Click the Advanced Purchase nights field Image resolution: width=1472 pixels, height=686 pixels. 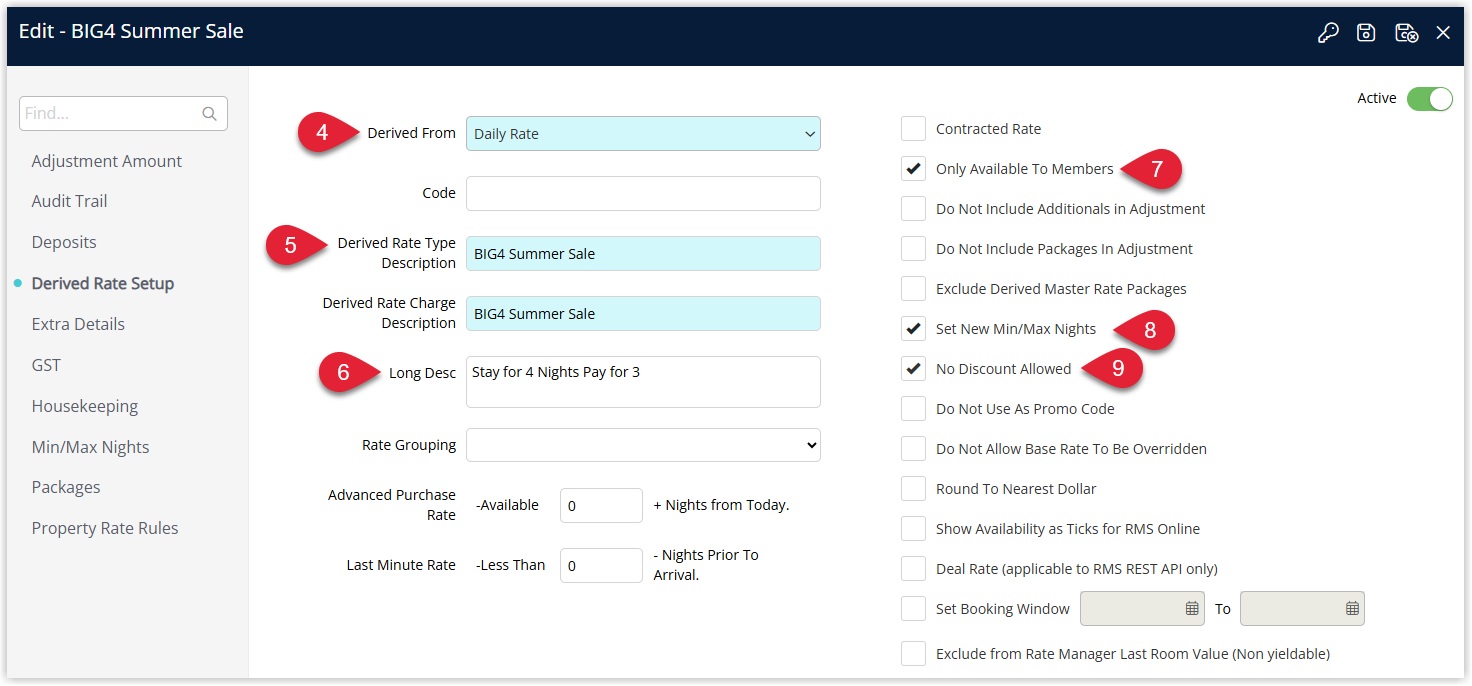pyautogui.click(x=601, y=506)
